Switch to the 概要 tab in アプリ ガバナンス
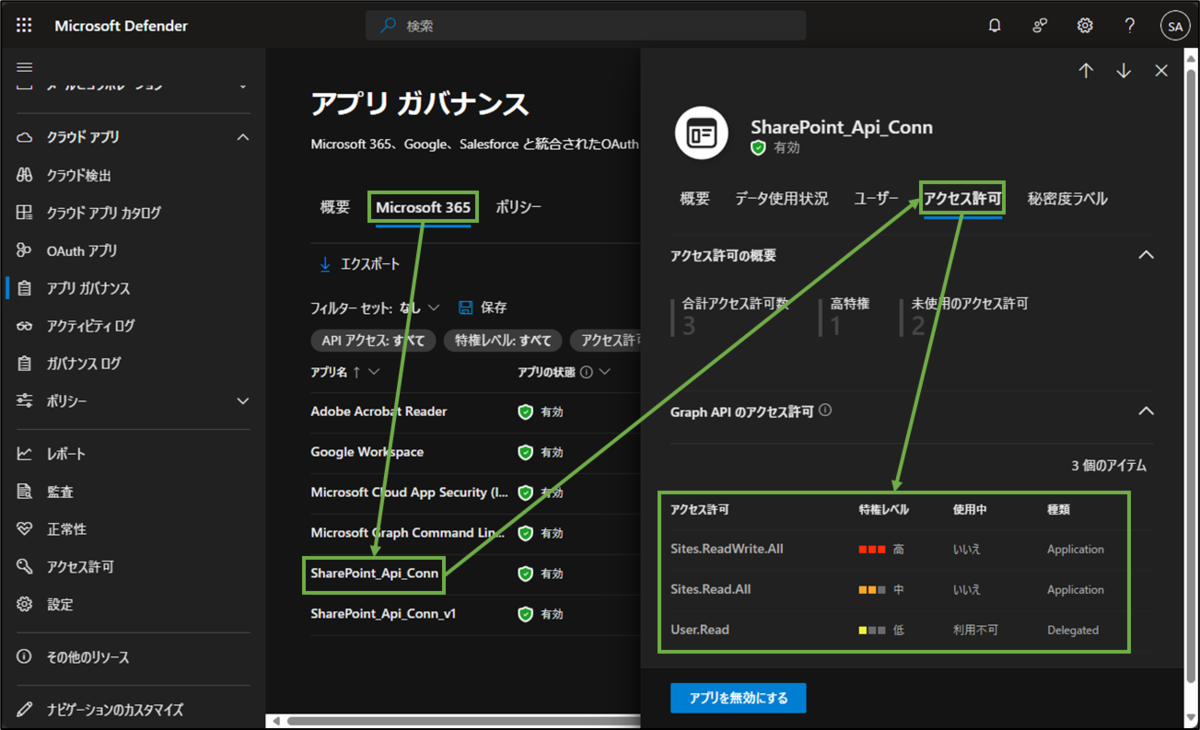This screenshot has height=730, width=1200. 335,207
